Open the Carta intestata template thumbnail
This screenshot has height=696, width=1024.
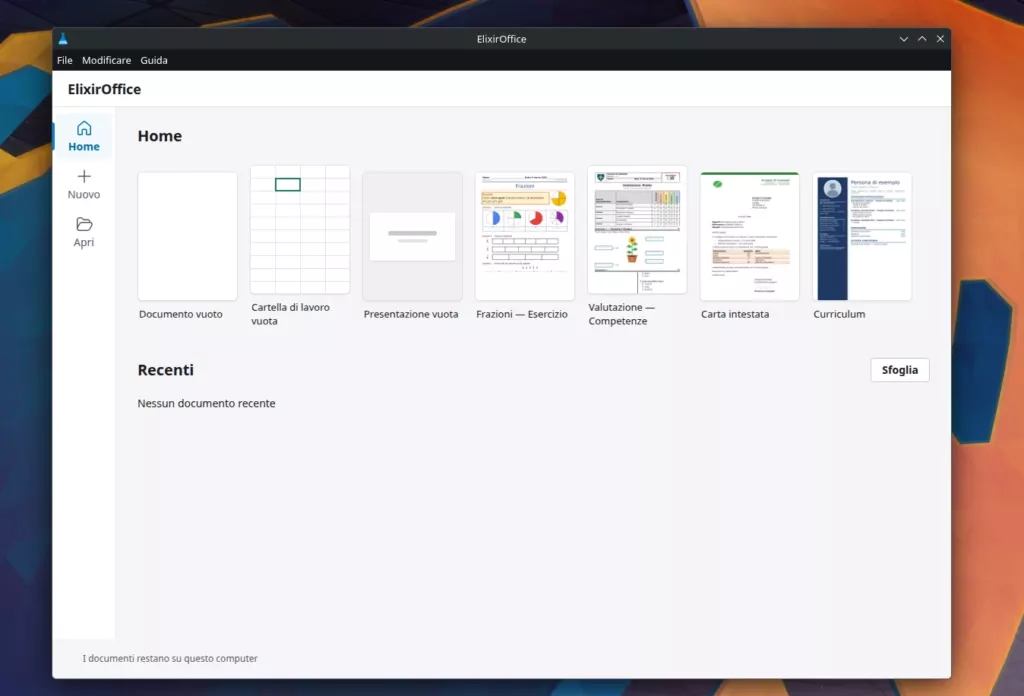[x=749, y=236]
